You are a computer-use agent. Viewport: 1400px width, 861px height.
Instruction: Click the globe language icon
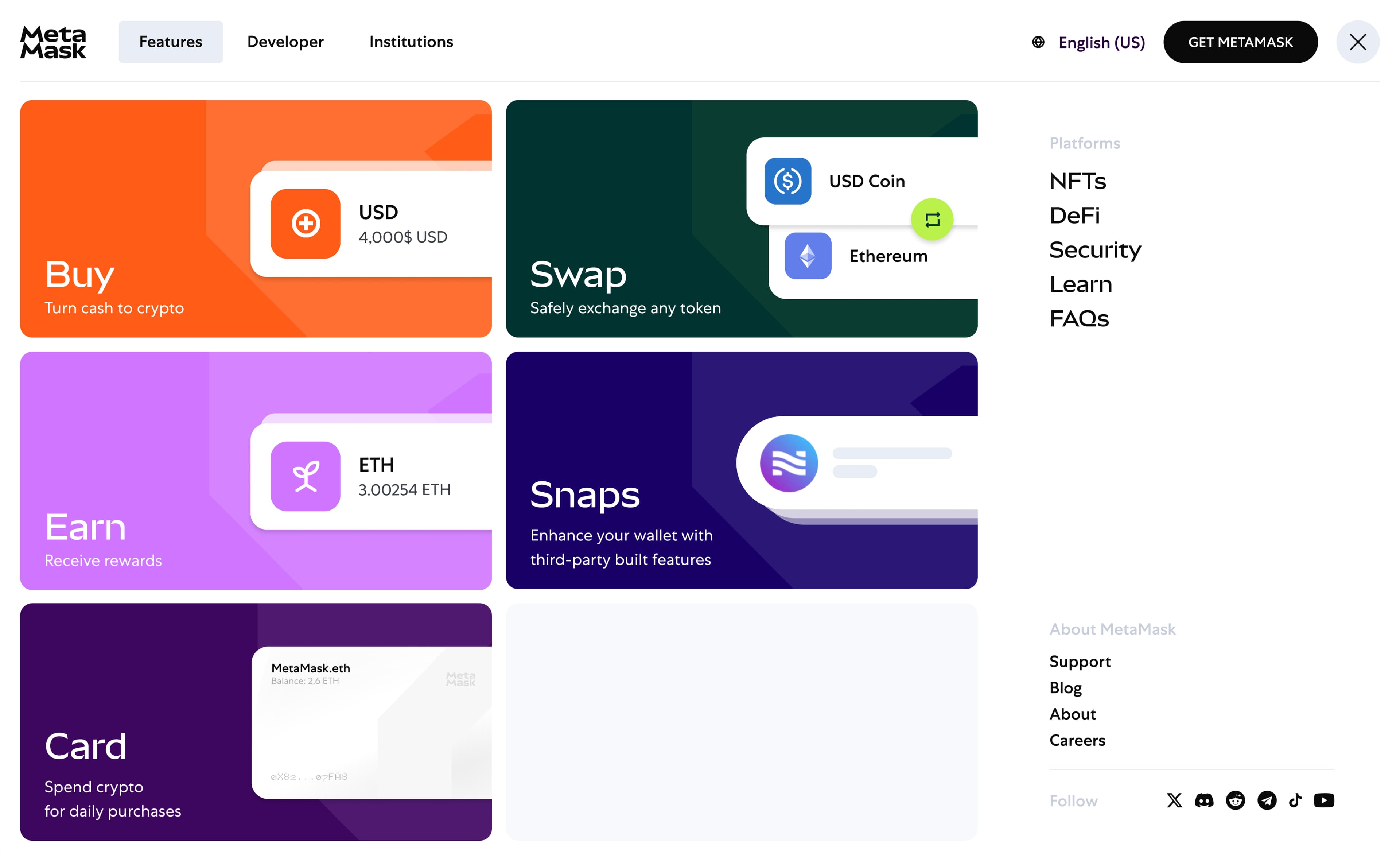[x=1038, y=42]
